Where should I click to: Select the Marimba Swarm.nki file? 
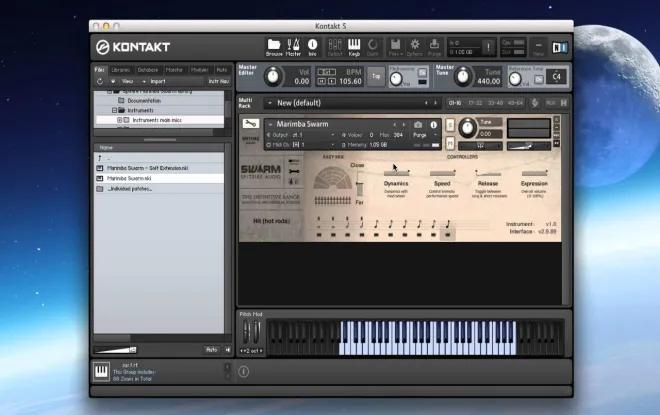[x=159, y=178]
